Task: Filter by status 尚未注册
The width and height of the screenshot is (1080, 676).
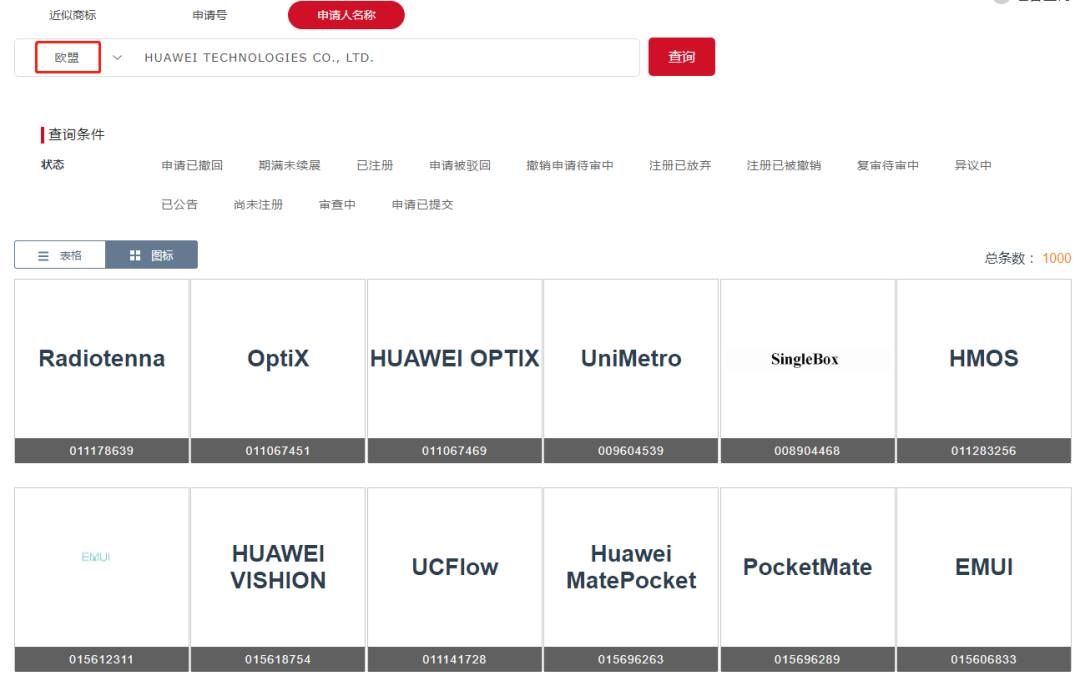Action: [x=258, y=205]
